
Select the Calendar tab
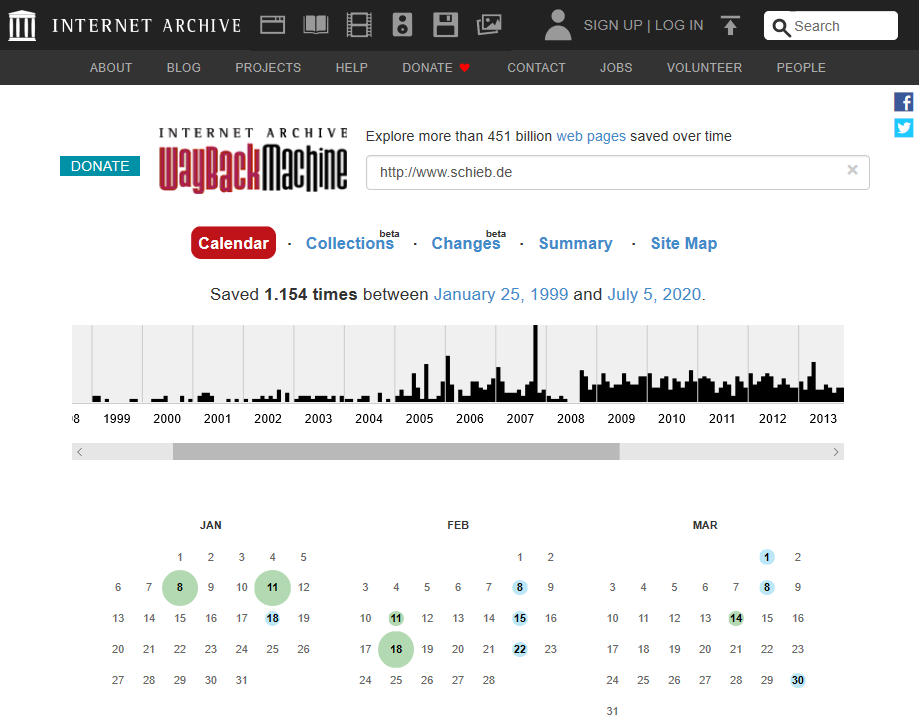233,243
